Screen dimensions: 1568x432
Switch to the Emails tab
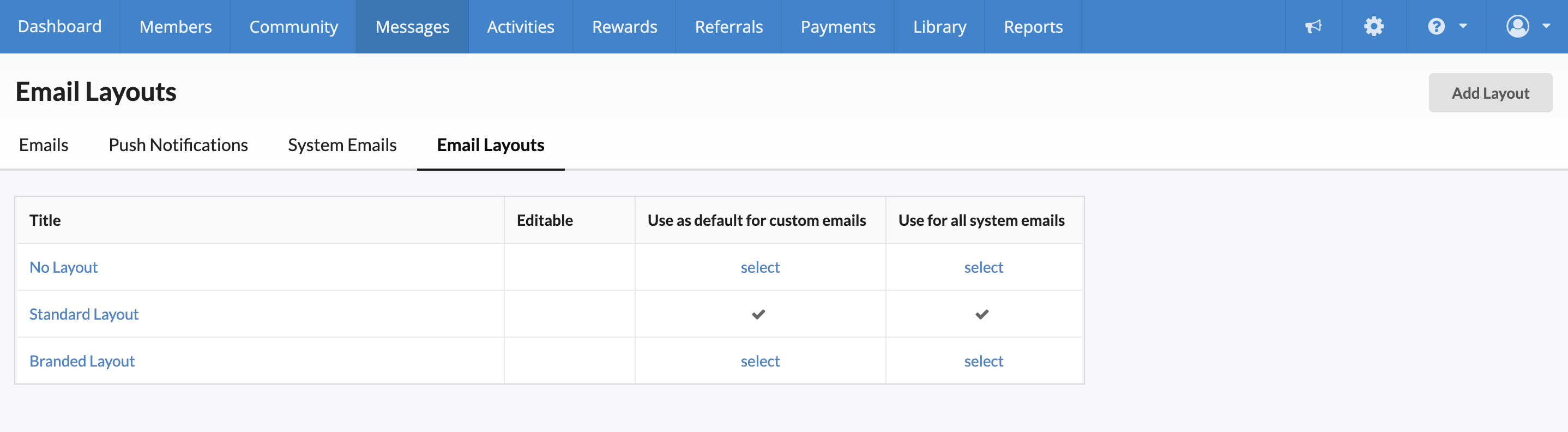pyautogui.click(x=43, y=145)
